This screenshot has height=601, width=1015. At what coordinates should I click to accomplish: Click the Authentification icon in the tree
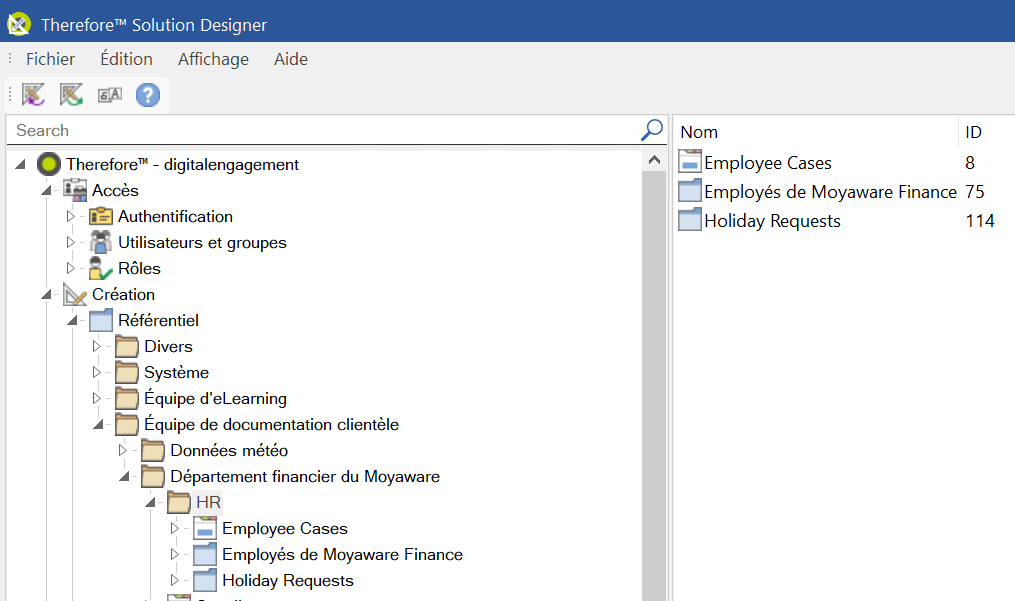point(101,216)
